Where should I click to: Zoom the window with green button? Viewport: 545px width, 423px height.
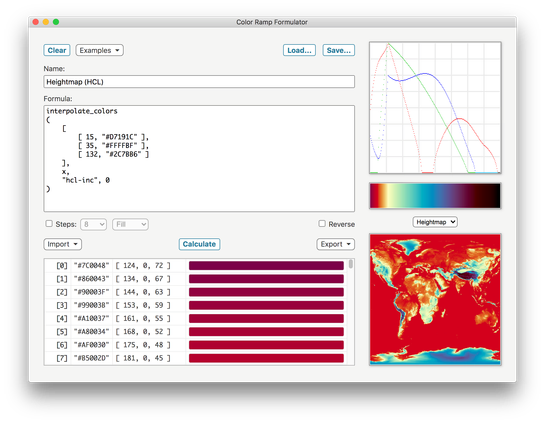click(56, 22)
